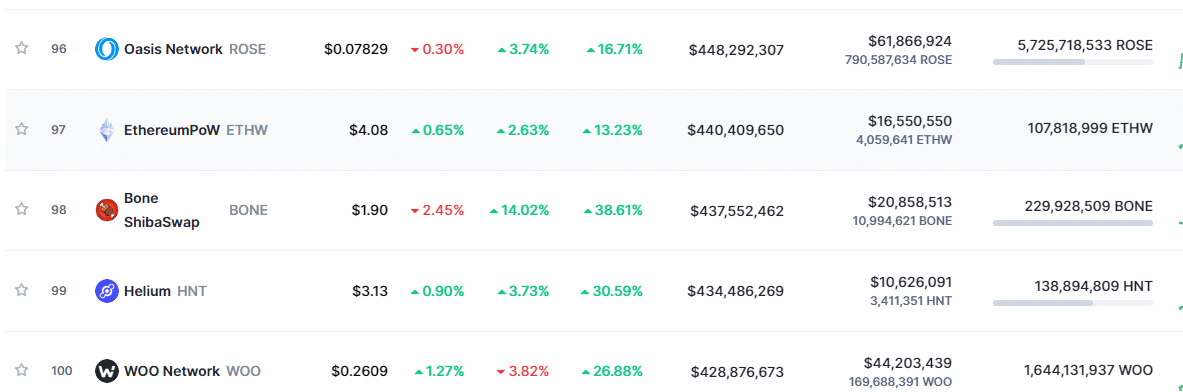Click the Bone ShibaSwap logo icon

106,210
